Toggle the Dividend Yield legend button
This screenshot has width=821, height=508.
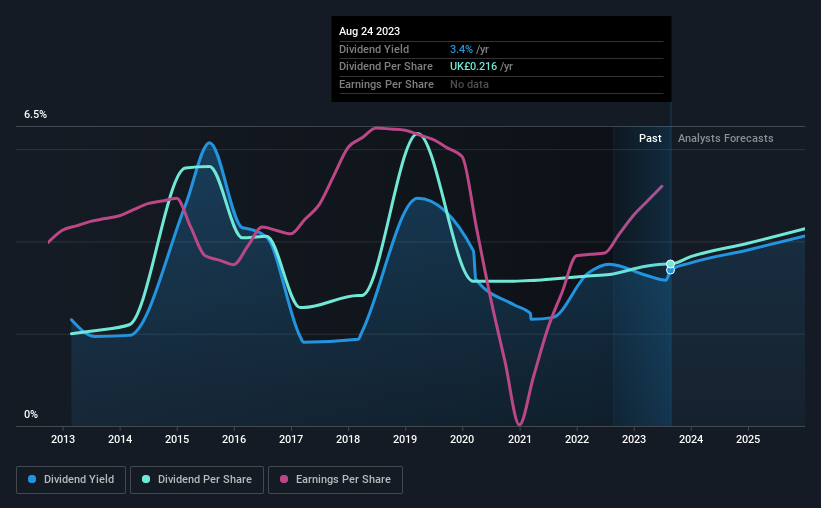(x=71, y=480)
